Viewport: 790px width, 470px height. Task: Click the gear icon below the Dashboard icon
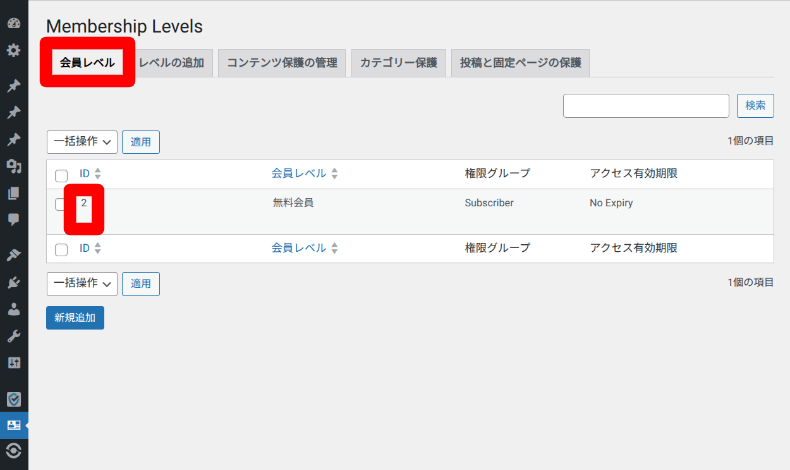(x=14, y=50)
